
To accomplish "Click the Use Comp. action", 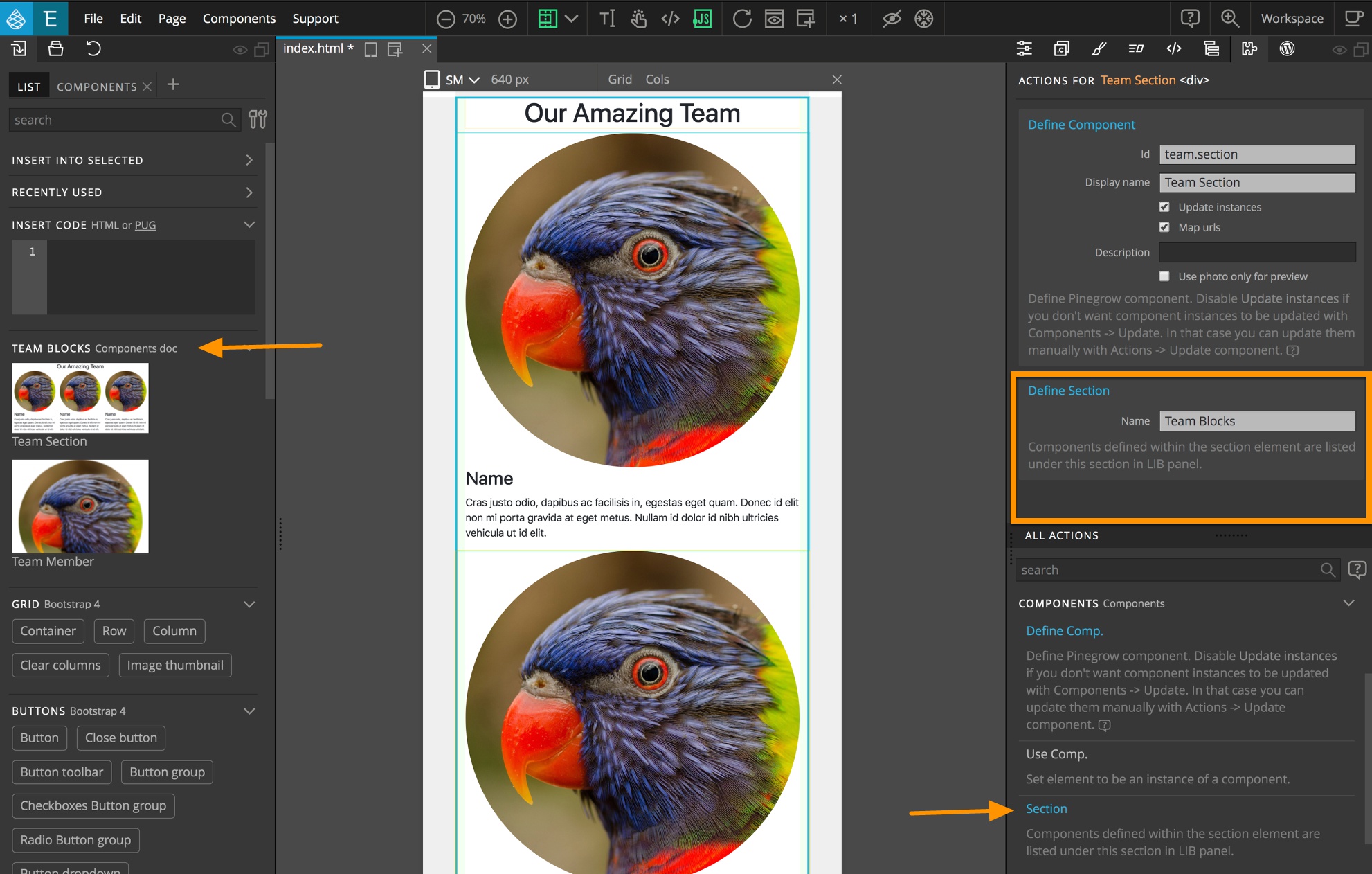I will click(1056, 753).
